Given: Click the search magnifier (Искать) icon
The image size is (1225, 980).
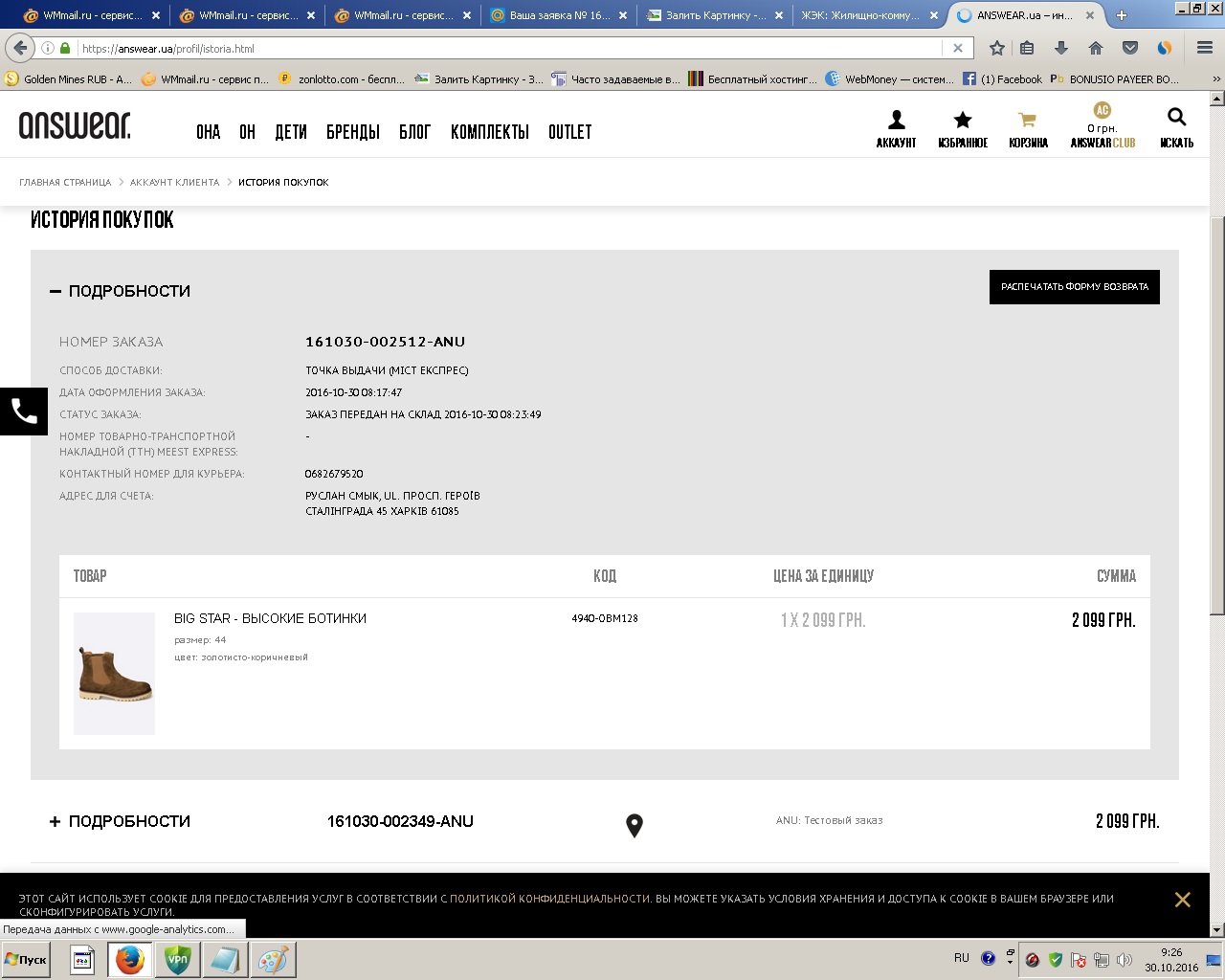Looking at the screenshot, I should click(x=1176, y=117).
